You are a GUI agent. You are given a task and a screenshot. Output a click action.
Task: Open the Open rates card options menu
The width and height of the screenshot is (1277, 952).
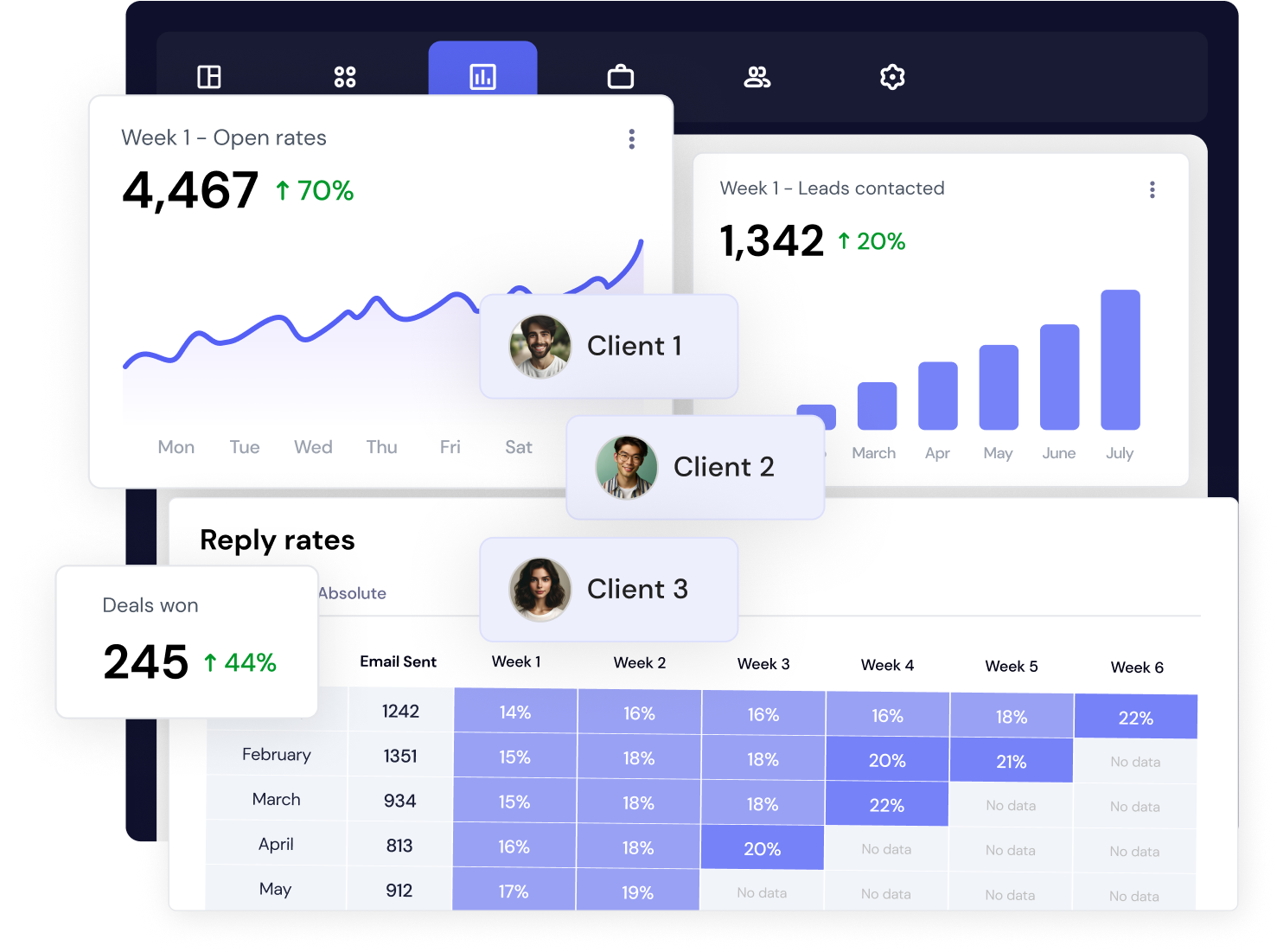[x=632, y=139]
